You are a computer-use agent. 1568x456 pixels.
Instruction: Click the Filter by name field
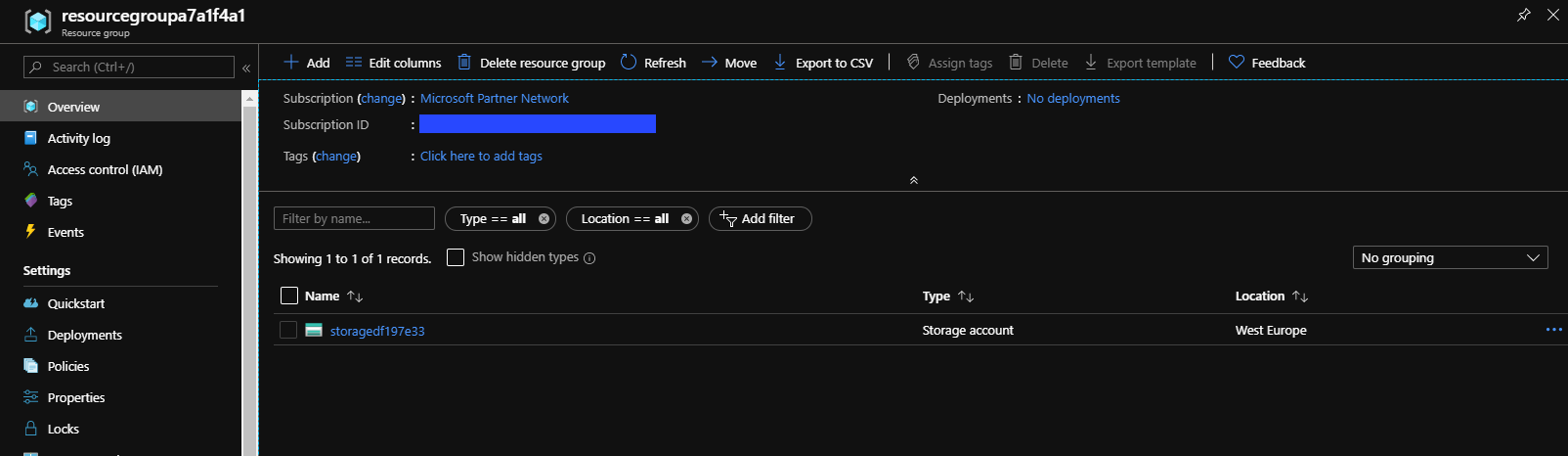click(x=354, y=219)
